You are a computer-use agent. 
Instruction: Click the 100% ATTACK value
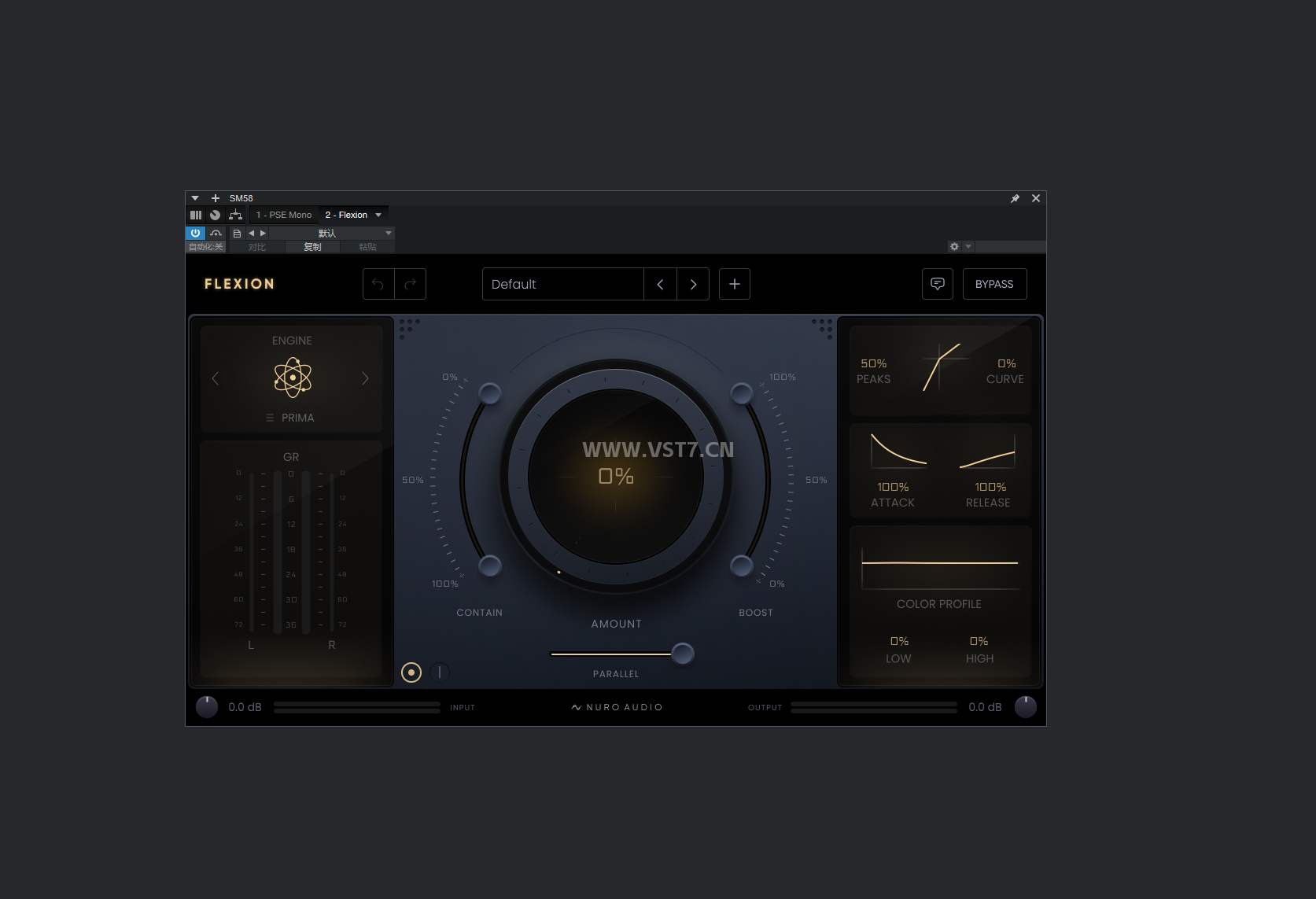(x=893, y=487)
